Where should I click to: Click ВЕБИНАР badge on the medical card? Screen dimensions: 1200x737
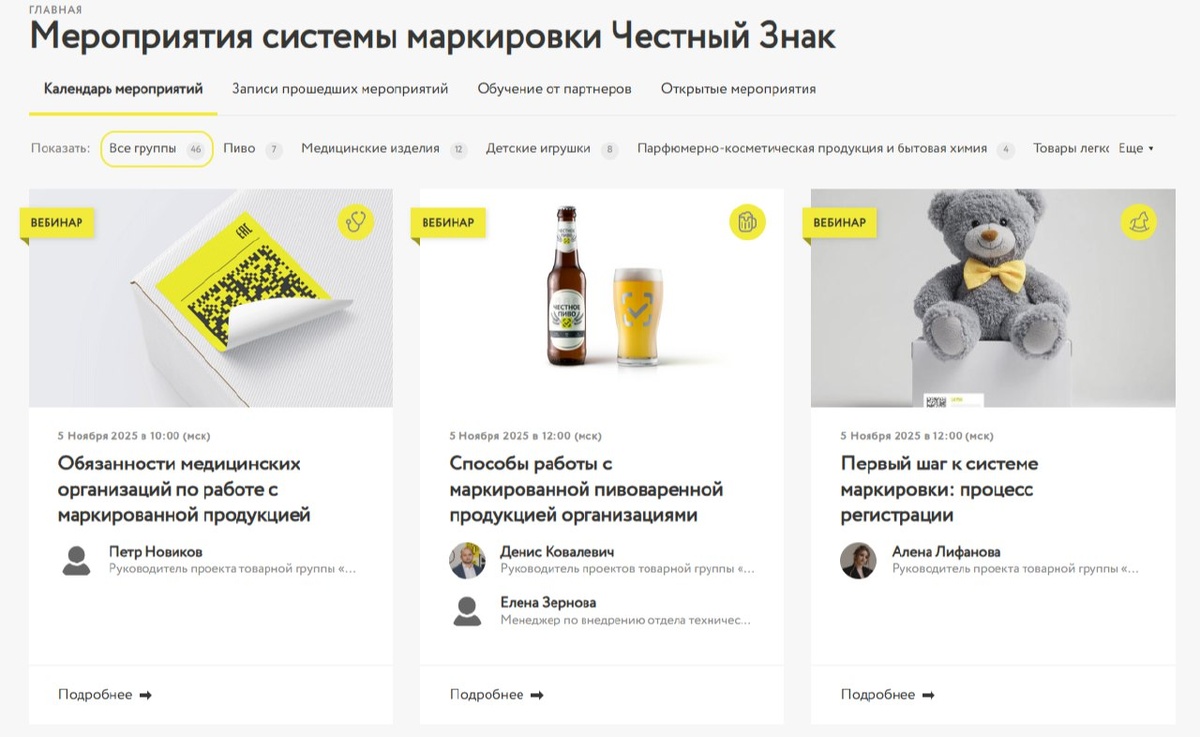tap(57, 222)
